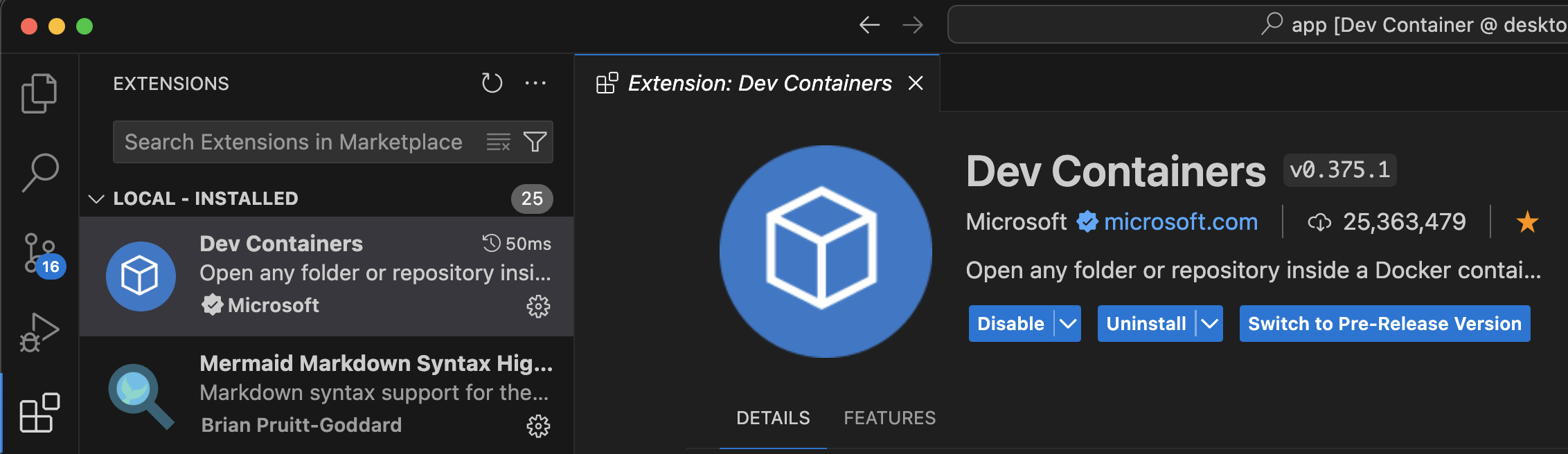
Task: Click the large Dev Containers logo
Action: point(826,251)
